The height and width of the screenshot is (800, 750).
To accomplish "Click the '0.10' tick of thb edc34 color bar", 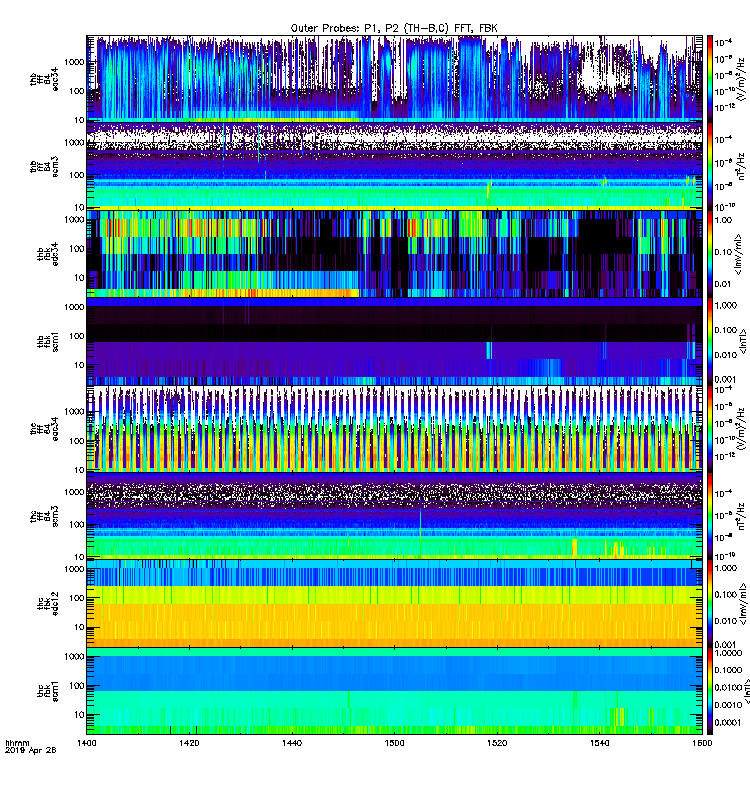I will (x=723, y=252).
